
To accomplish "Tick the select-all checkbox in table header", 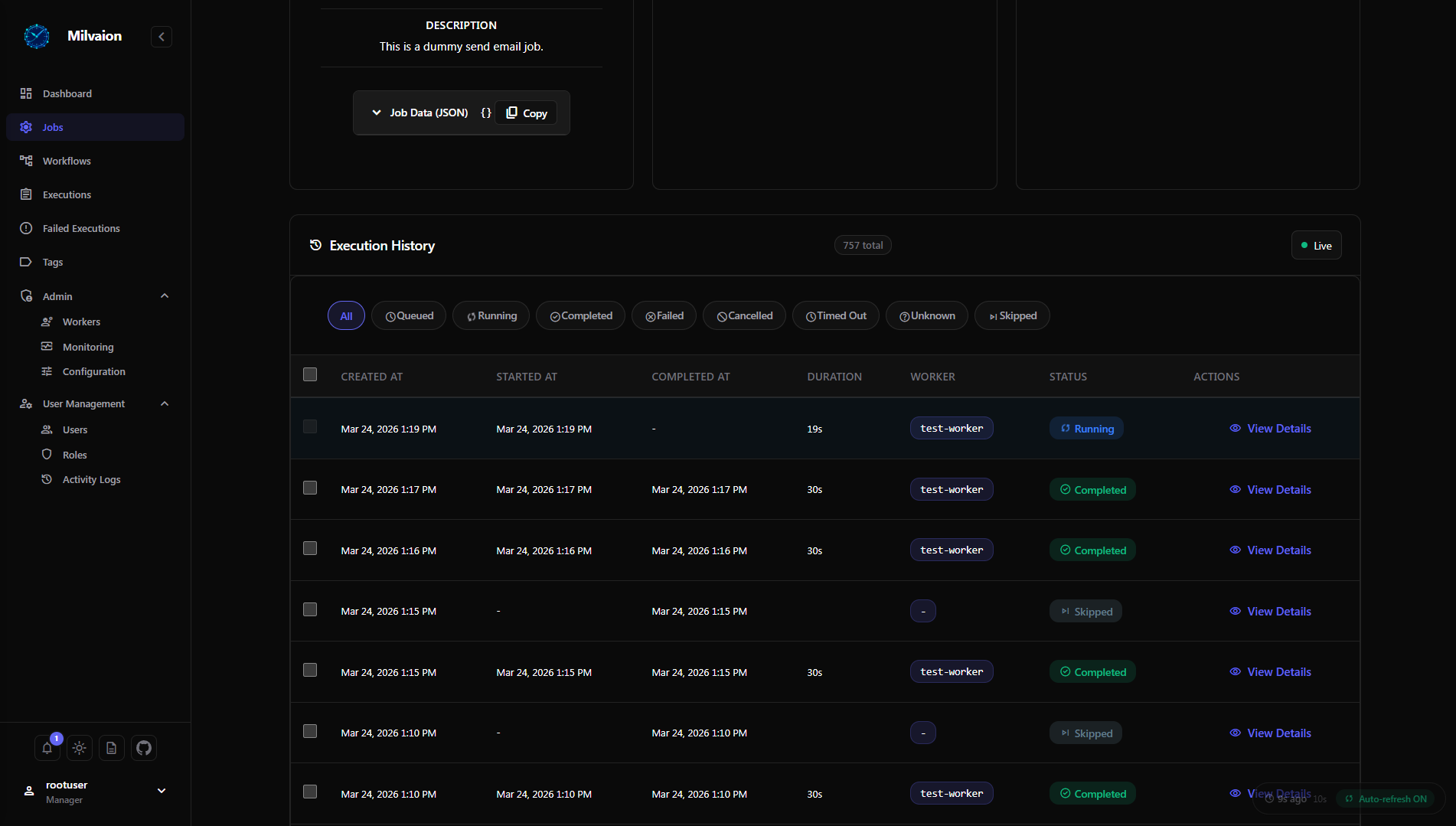I will [x=310, y=374].
